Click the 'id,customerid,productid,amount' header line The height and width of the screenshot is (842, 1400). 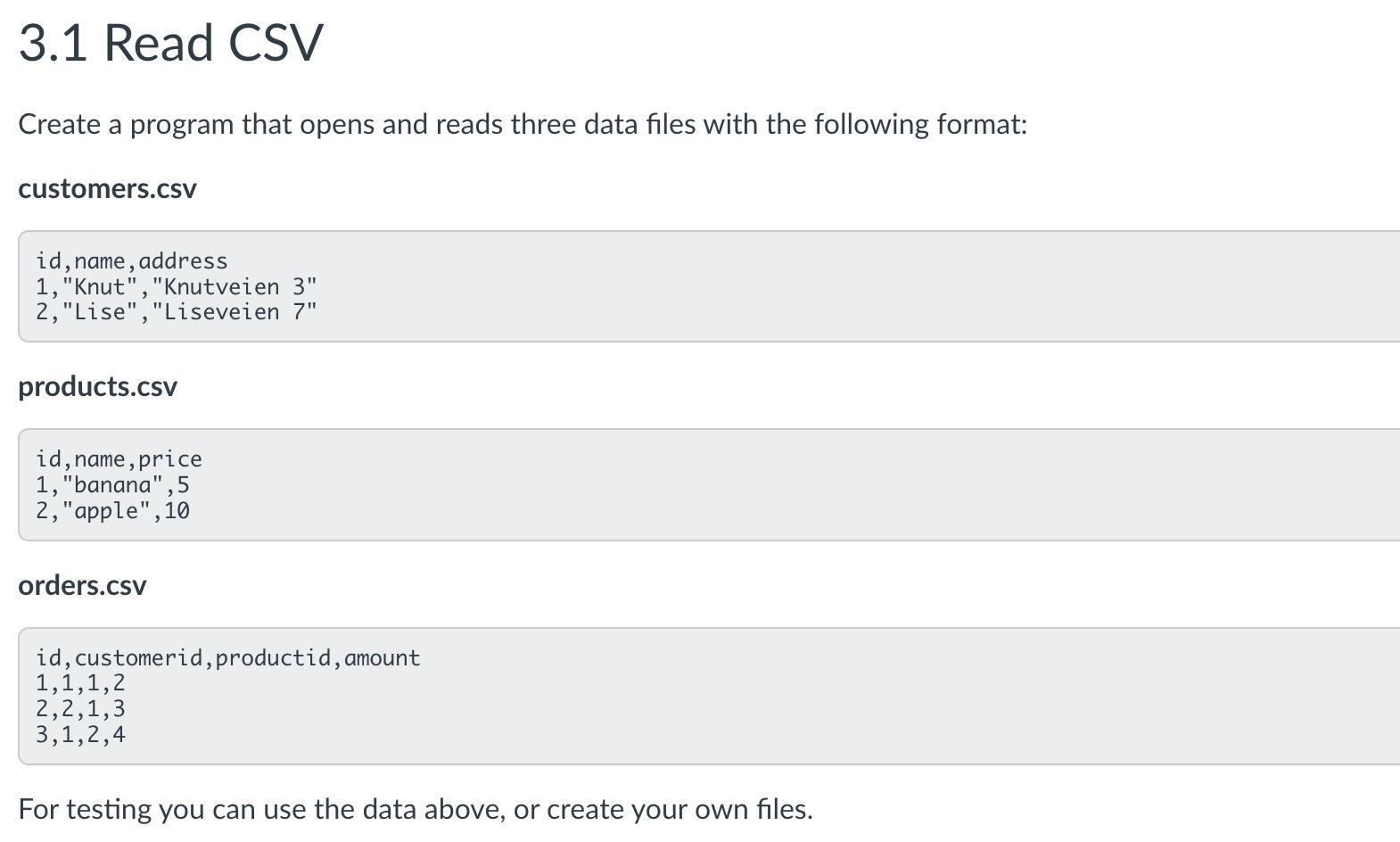[x=227, y=658]
